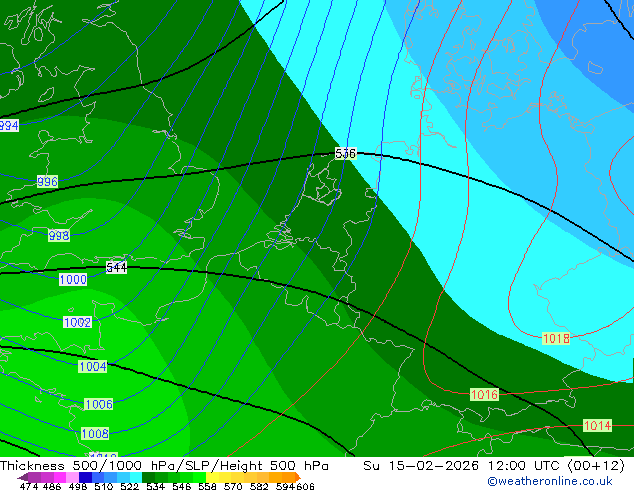
Task: Click the cyan legend swatch before dark green
Action: 135,477
